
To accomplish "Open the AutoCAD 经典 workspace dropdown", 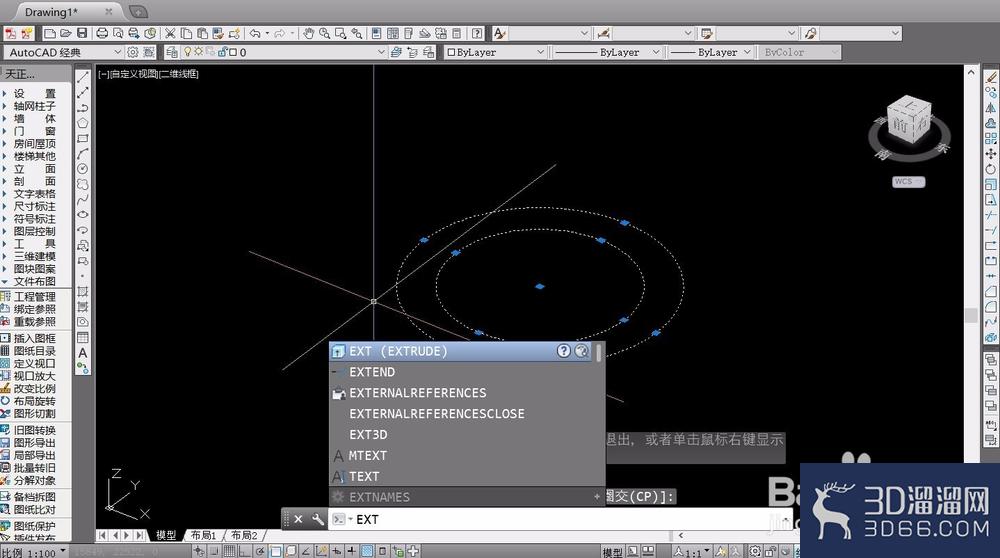I will tap(63, 52).
